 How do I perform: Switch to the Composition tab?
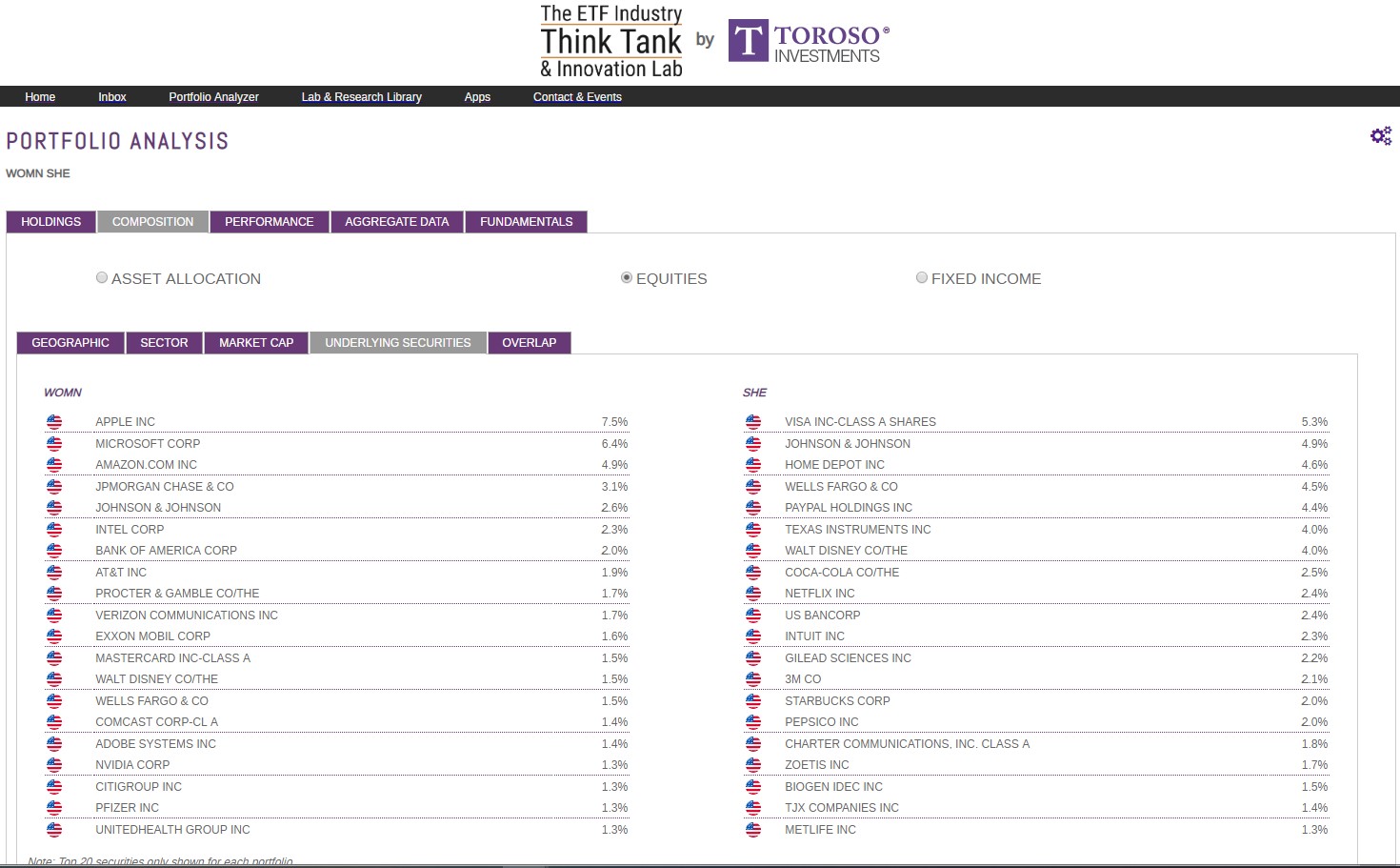[x=152, y=222]
